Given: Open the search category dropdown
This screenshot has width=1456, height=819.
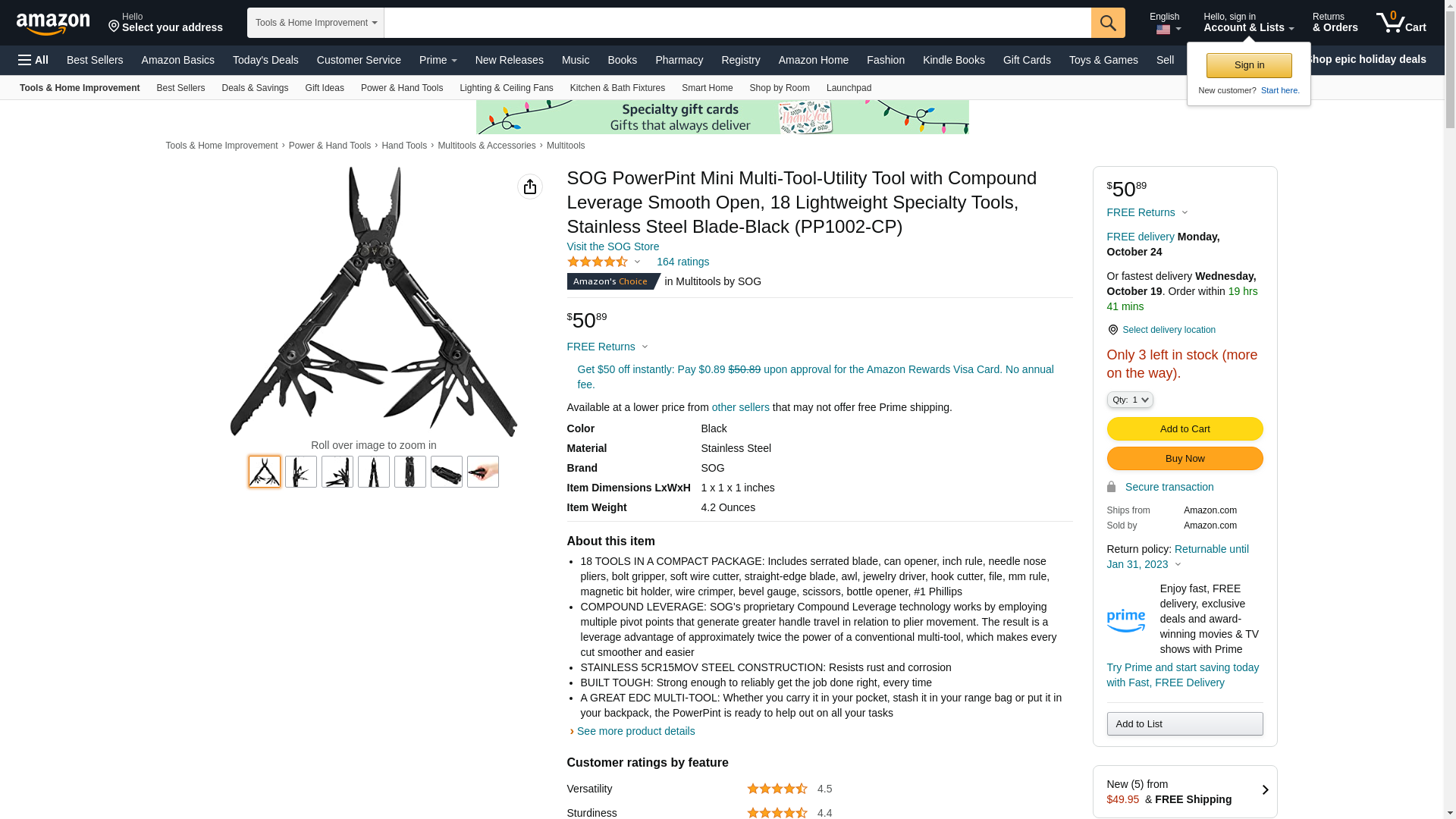Looking at the screenshot, I should (315, 23).
